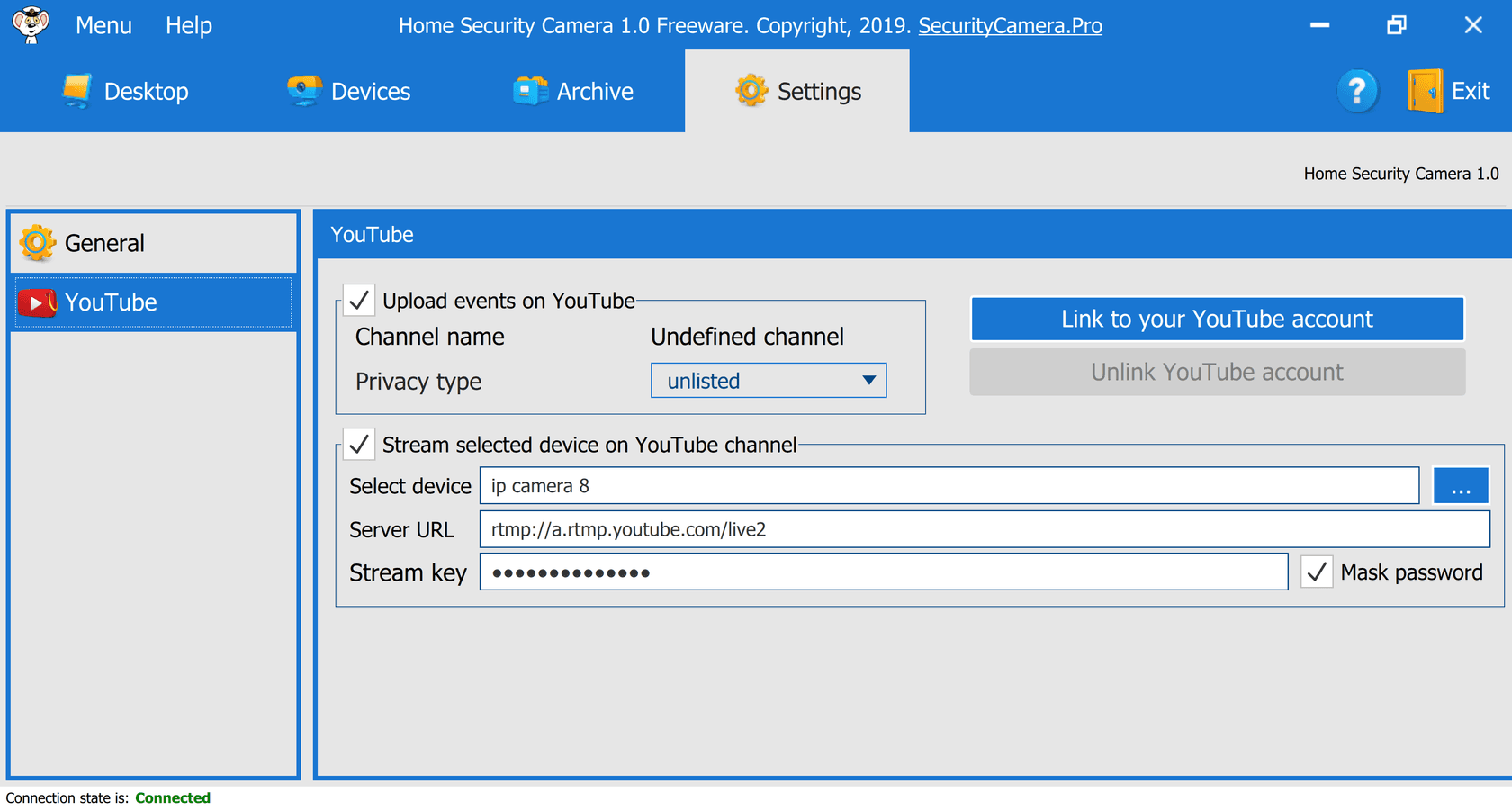This screenshot has width=1512, height=810.
Task: Disable Stream selected device on YouTube channel
Action: (359, 445)
